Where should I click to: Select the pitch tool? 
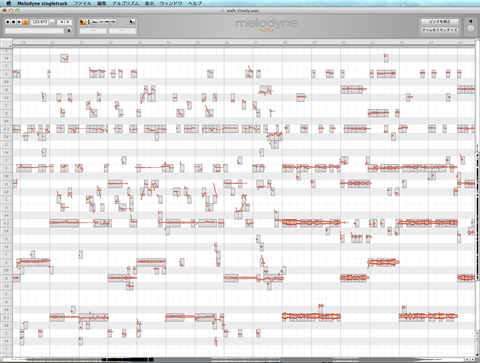coord(89,22)
